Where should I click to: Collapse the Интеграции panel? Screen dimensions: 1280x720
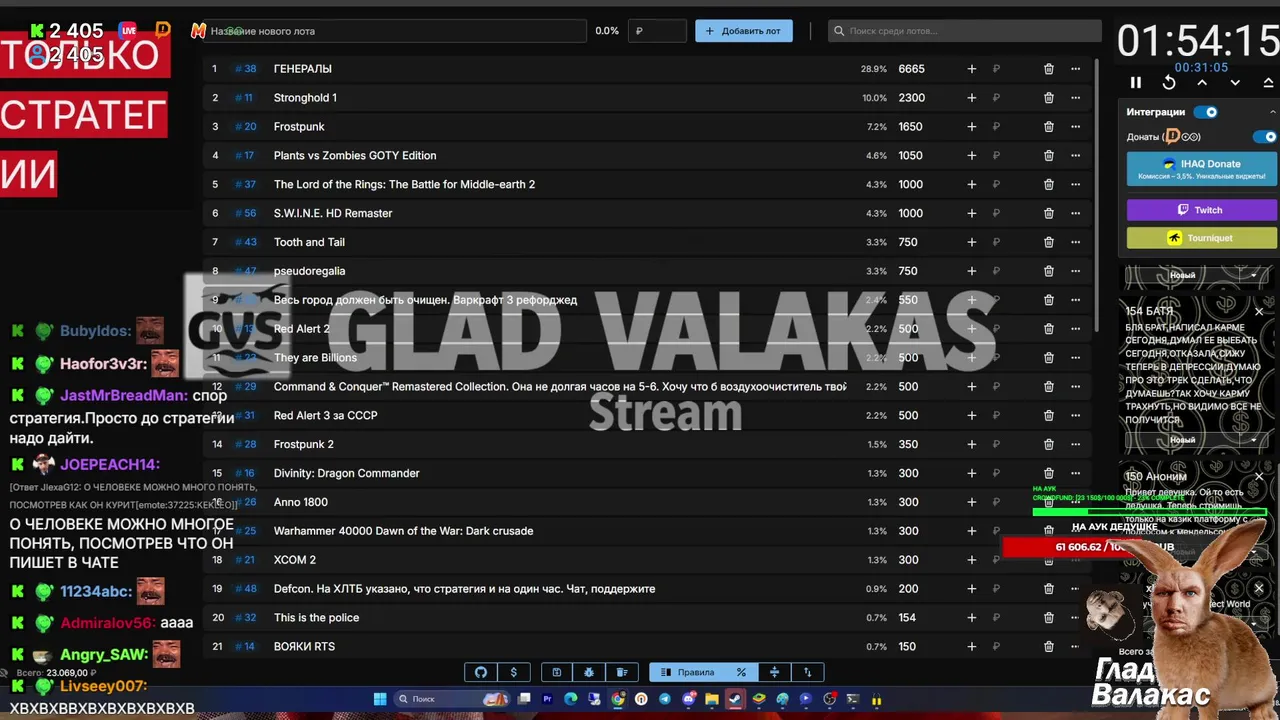(x=1273, y=112)
